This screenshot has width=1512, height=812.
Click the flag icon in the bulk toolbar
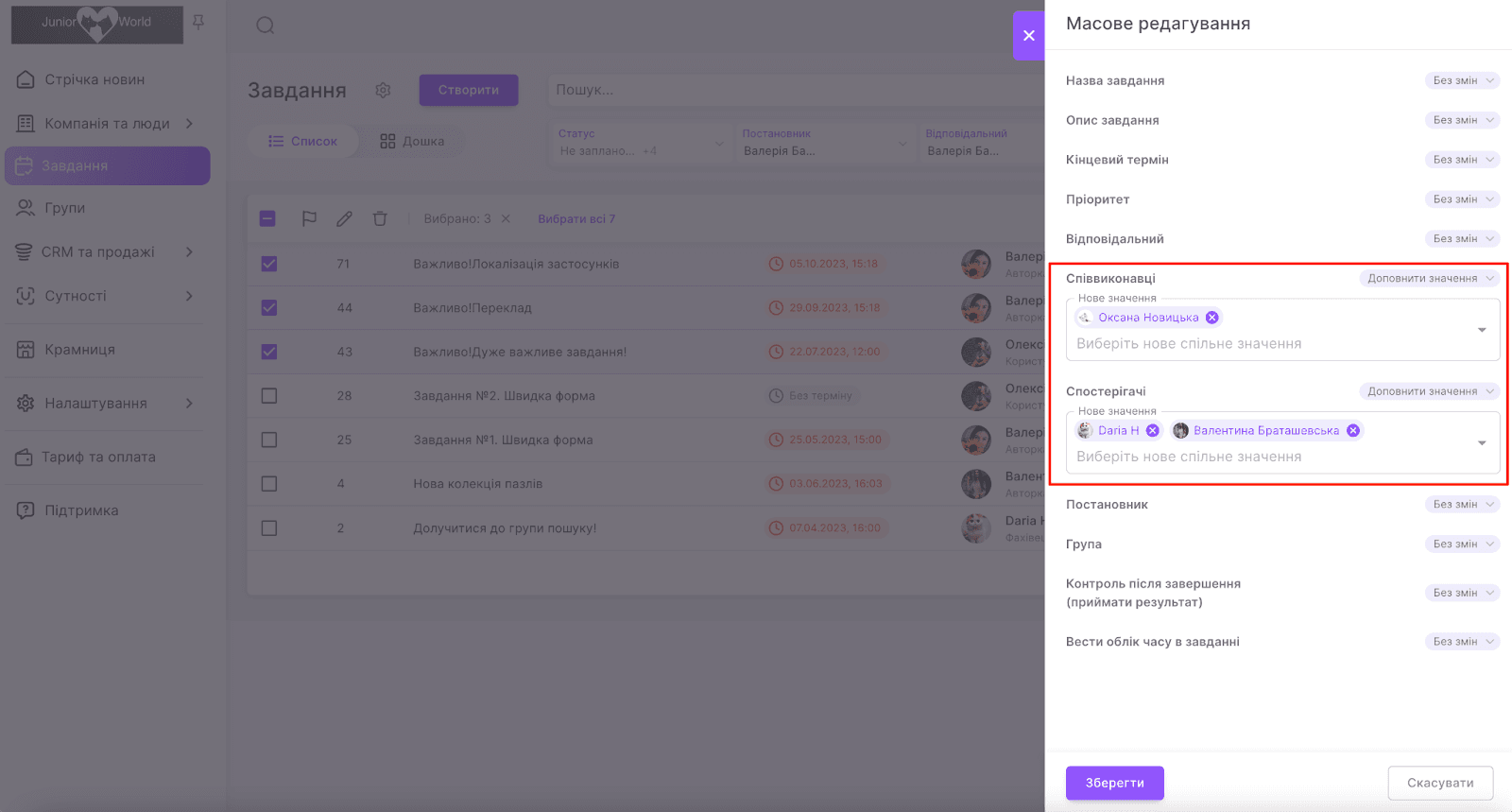click(x=309, y=218)
